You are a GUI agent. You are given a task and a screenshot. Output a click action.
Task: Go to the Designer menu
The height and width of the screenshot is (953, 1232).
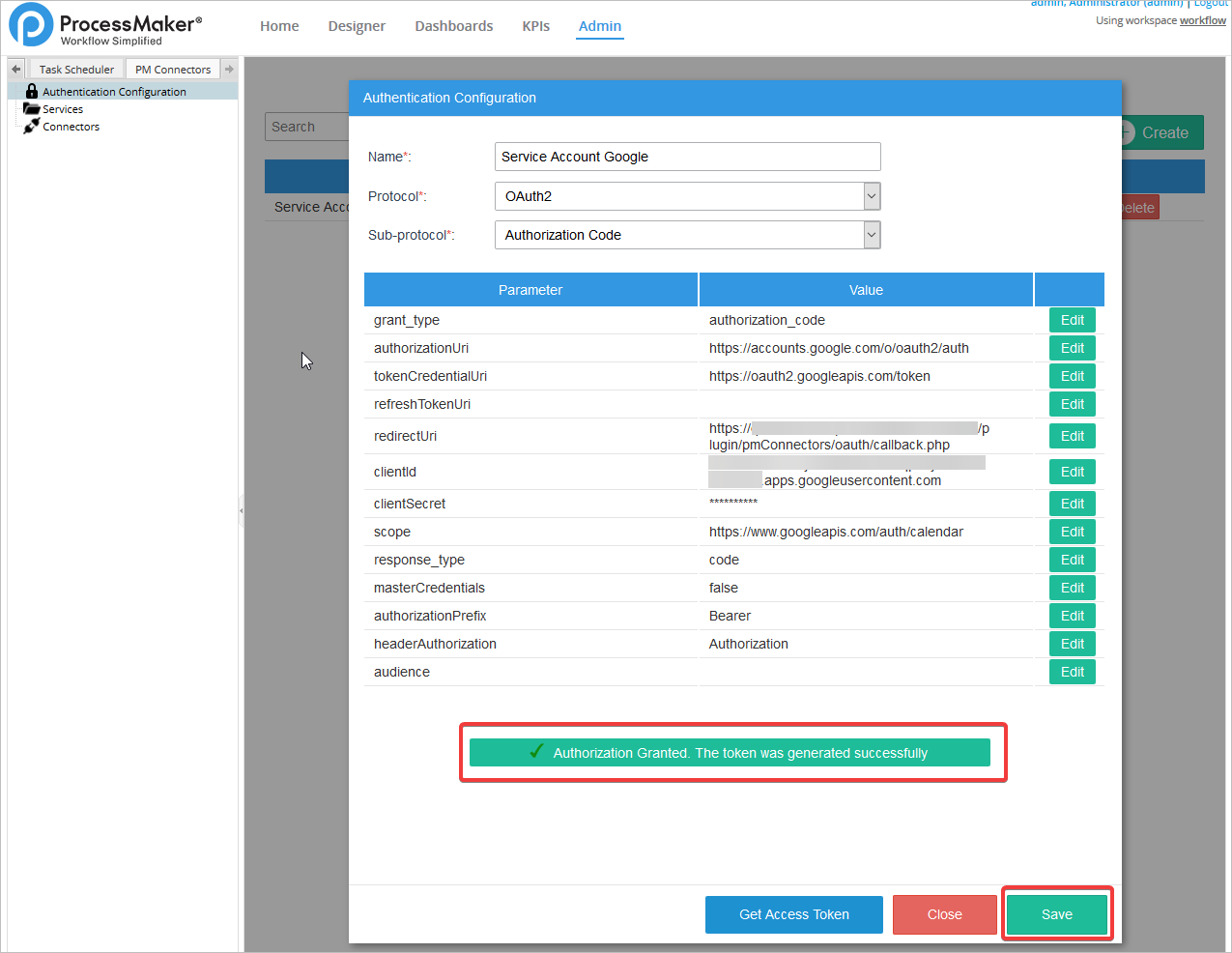point(357,26)
